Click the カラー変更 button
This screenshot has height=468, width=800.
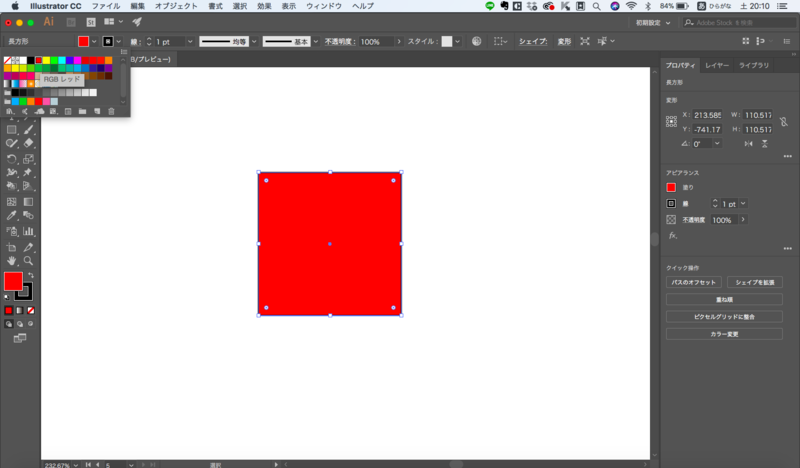[x=724, y=334]
